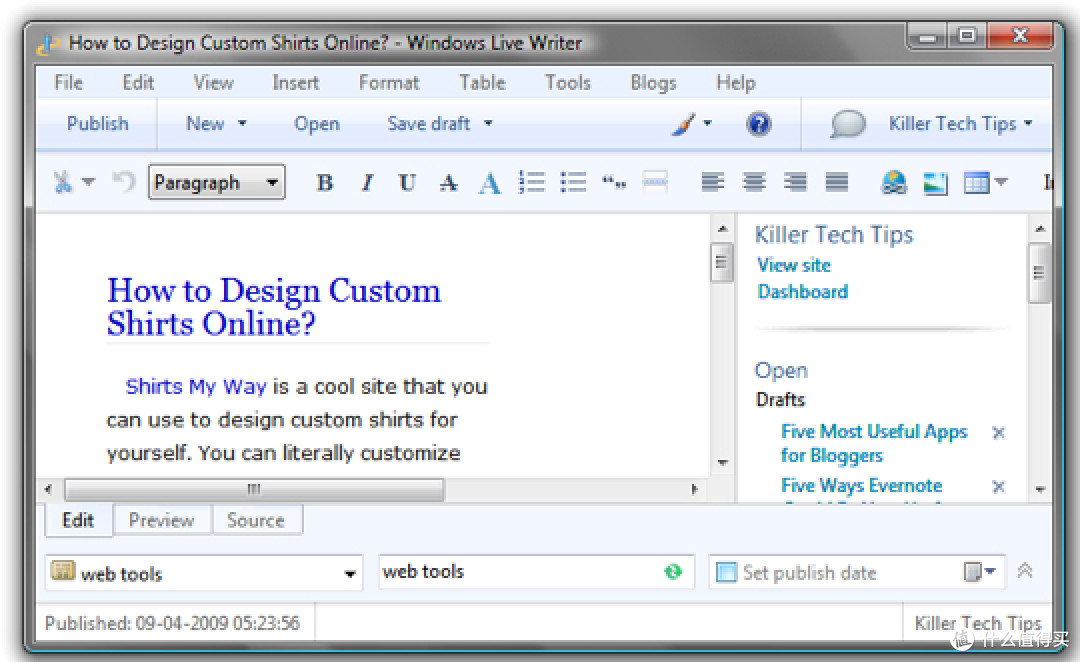
Task: Remove the Five Most Useful Apps draft
Action: [998, 433]
